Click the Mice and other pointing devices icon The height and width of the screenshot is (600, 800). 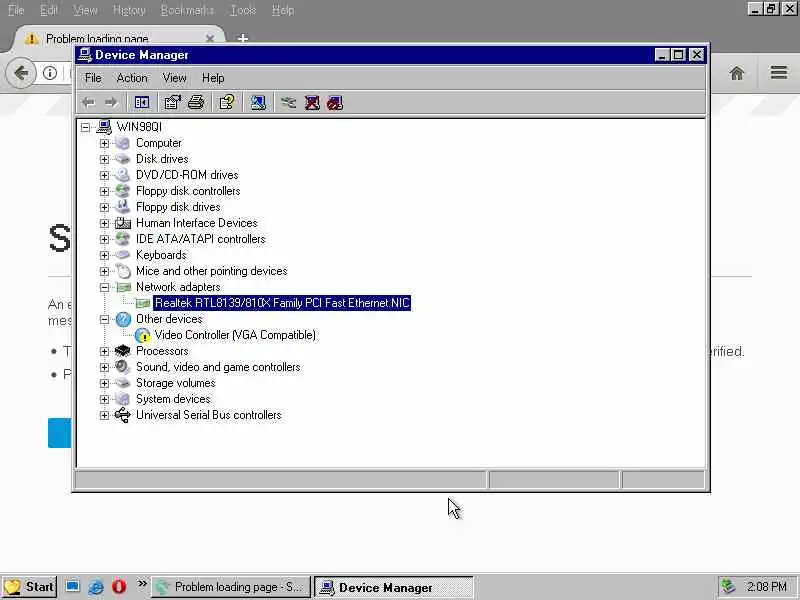122,271
